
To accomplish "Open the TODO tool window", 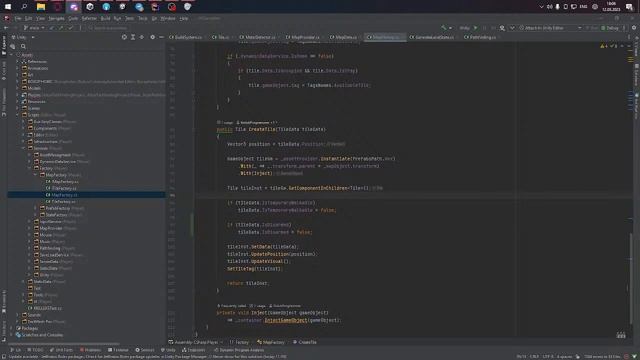I will (35, 350).
